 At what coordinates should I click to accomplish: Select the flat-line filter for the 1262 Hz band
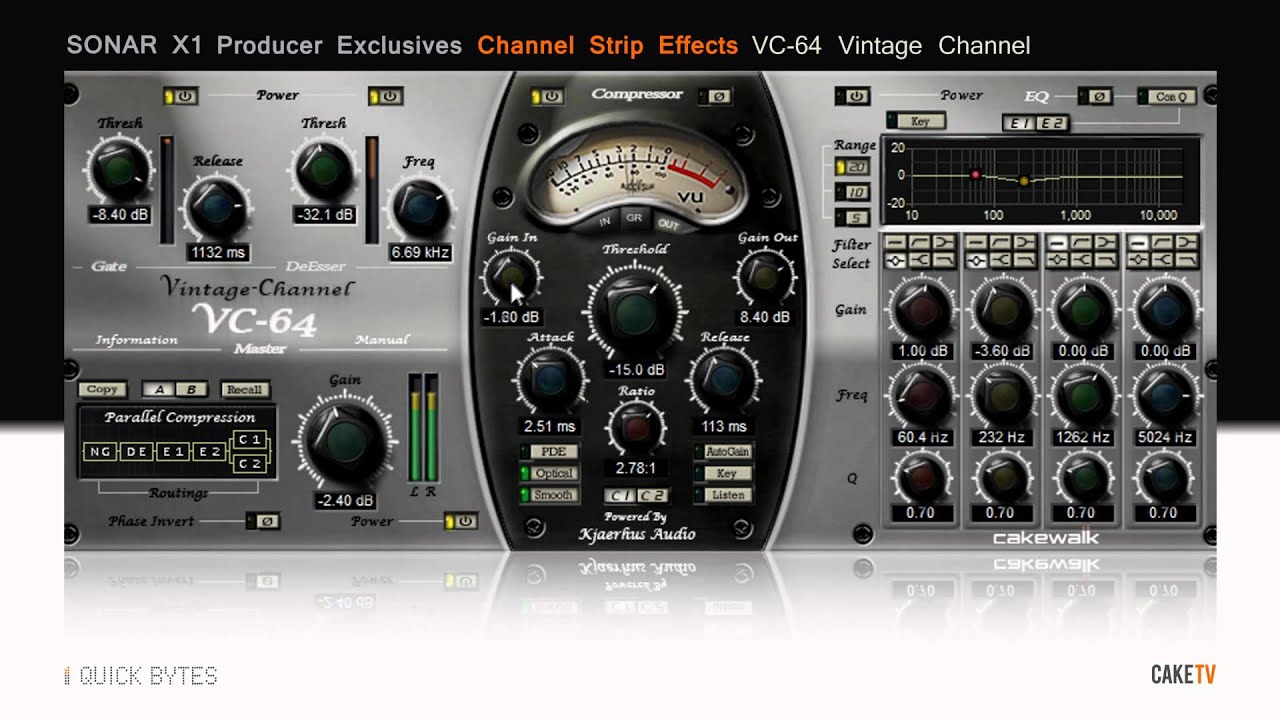(1057, 242)
